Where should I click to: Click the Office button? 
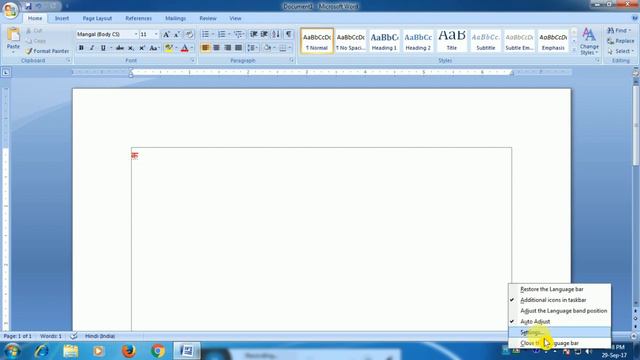(10, 9)
